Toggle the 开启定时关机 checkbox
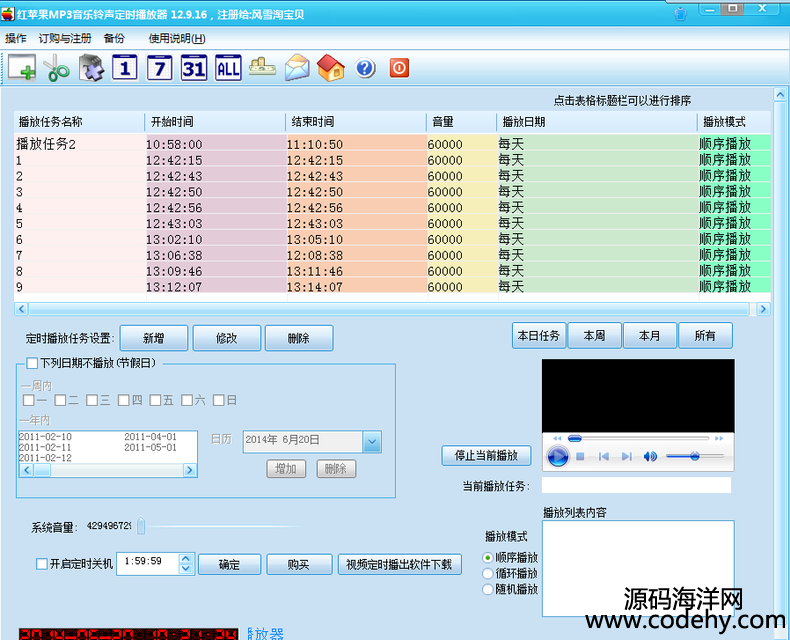Screen dimensions: 790x640 42,564
